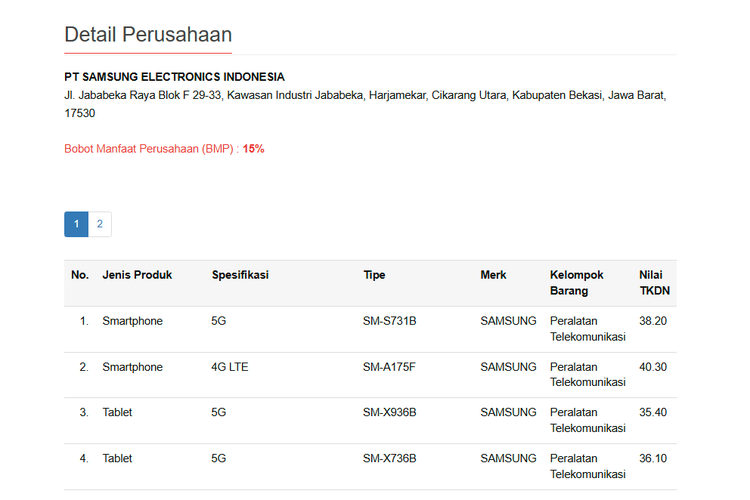Image resolution: width=750 pixels, height=500 pixels.
Task: Click Smartphone in row 1
Action: point(132,321)
